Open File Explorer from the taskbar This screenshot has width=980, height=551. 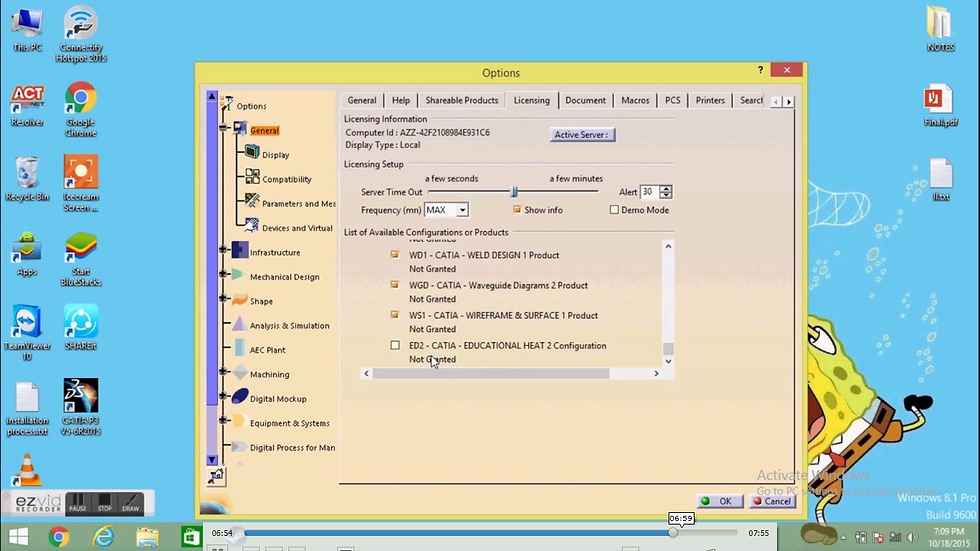click(x=148, y=537)
